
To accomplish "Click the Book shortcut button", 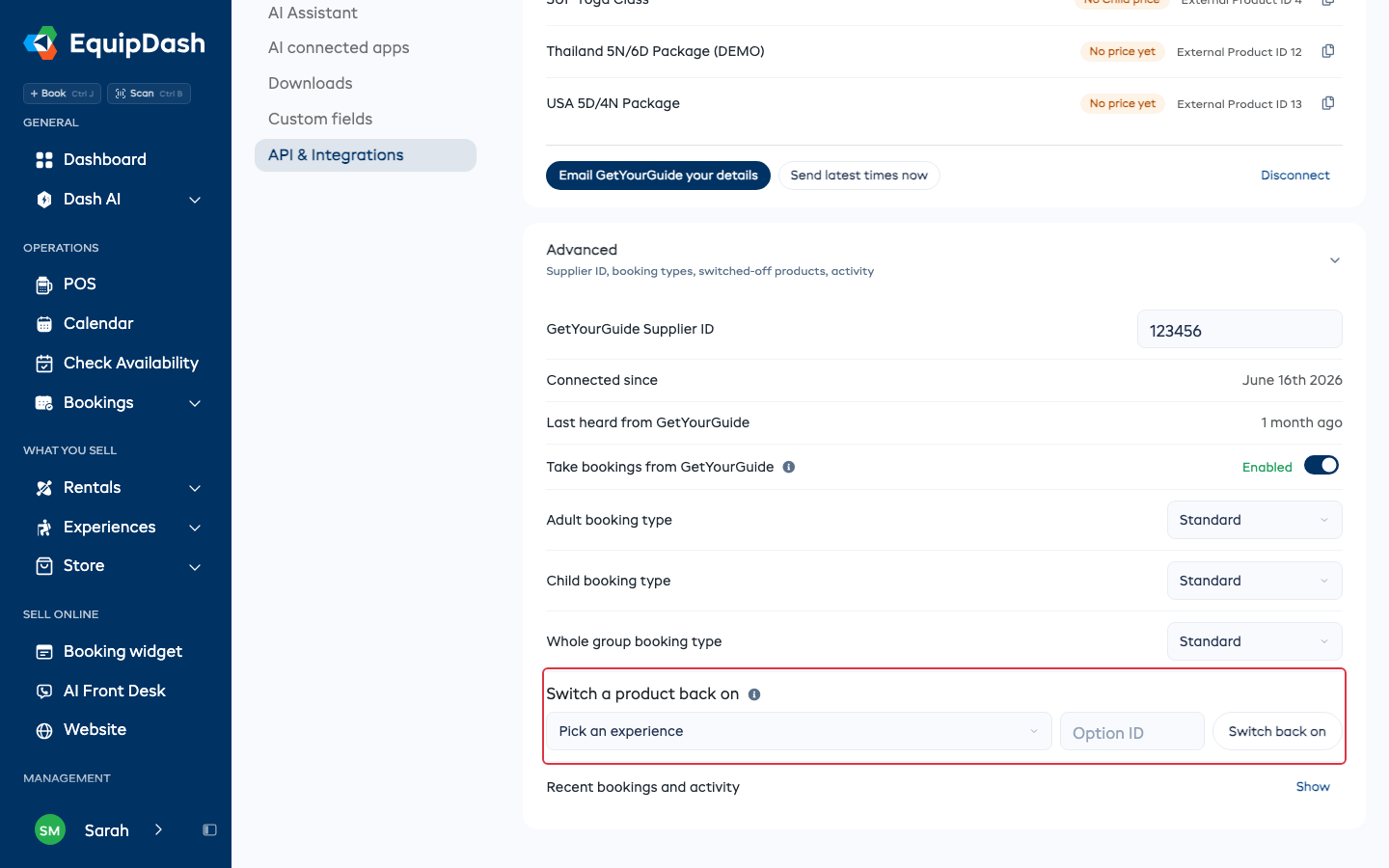I will 62,94.
